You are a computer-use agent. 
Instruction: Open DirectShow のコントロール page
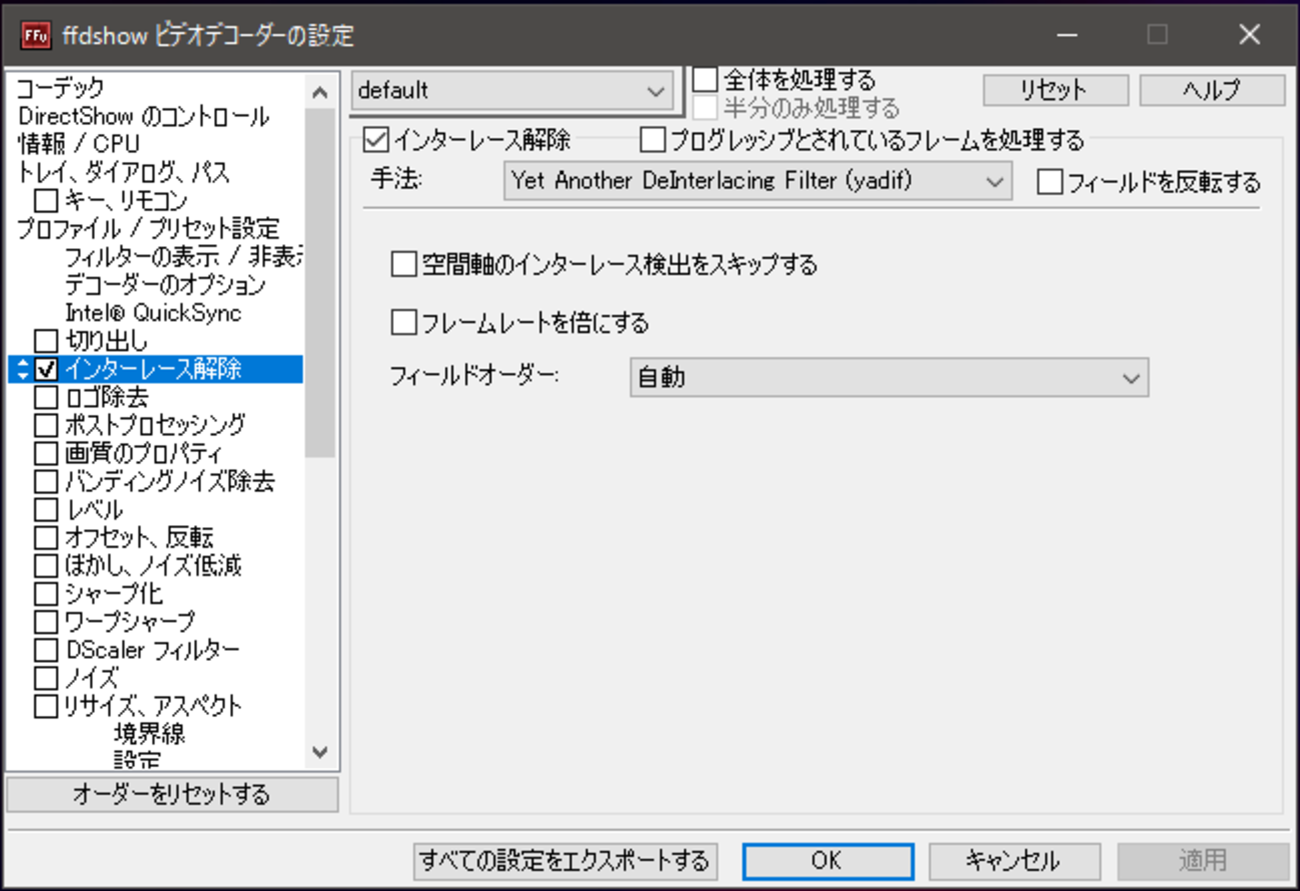143,116
